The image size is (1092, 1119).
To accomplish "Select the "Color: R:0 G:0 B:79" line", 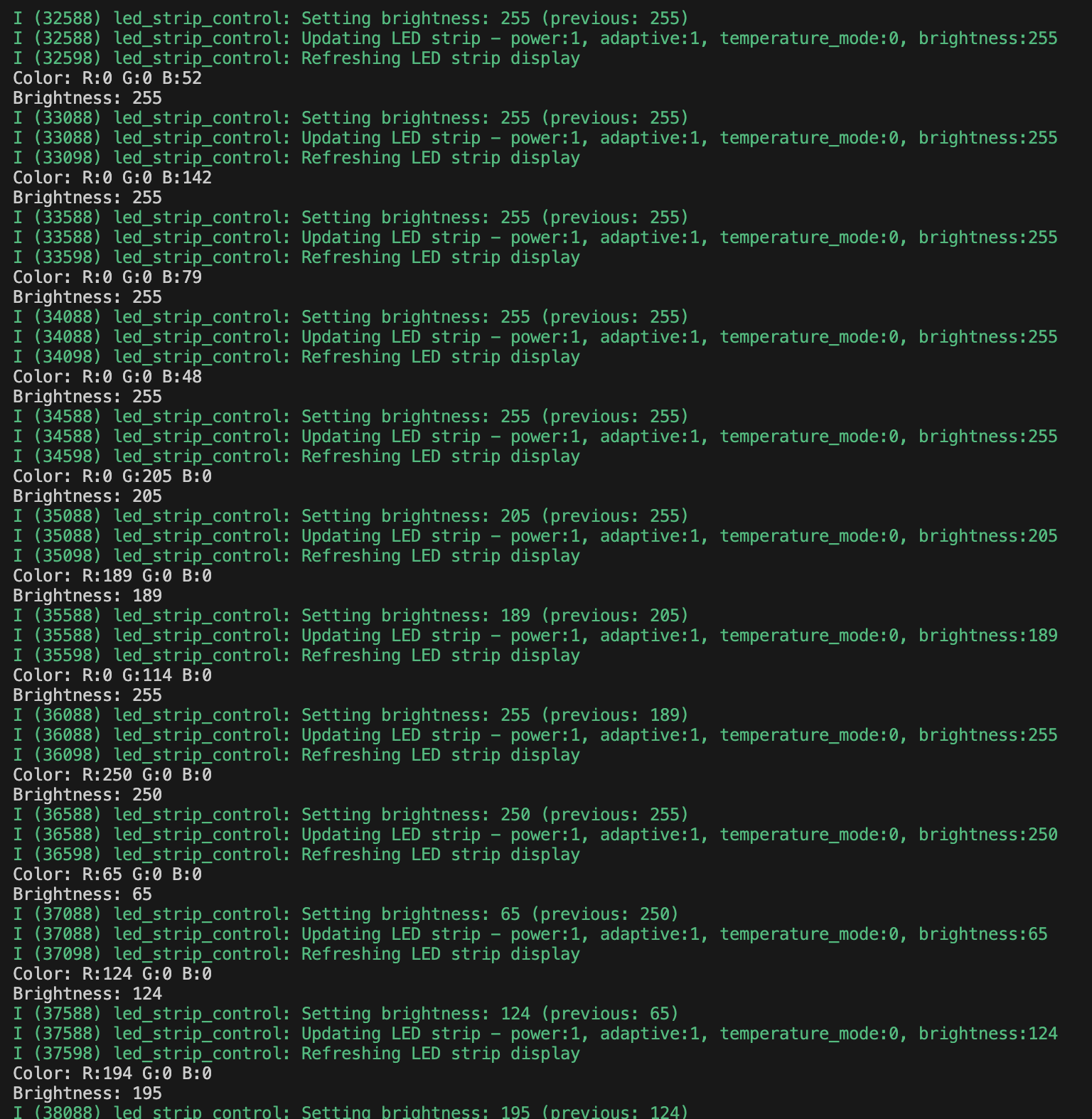I will tap(107, 277).
